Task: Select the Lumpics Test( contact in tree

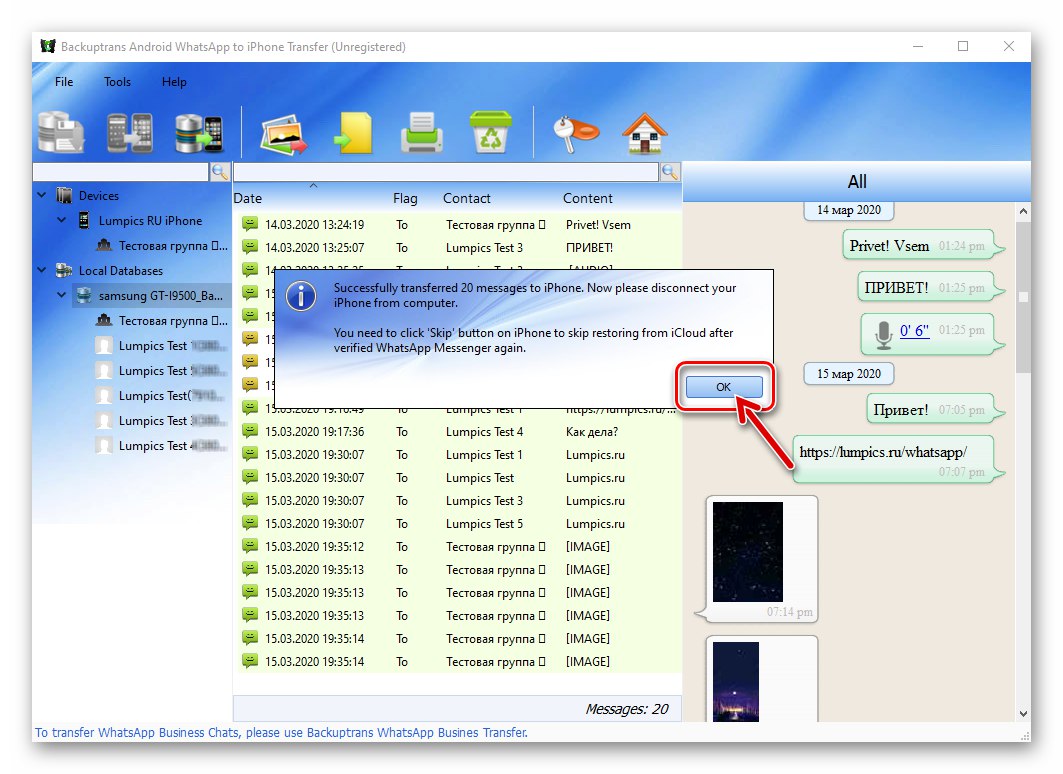Action: pos(172,396)
